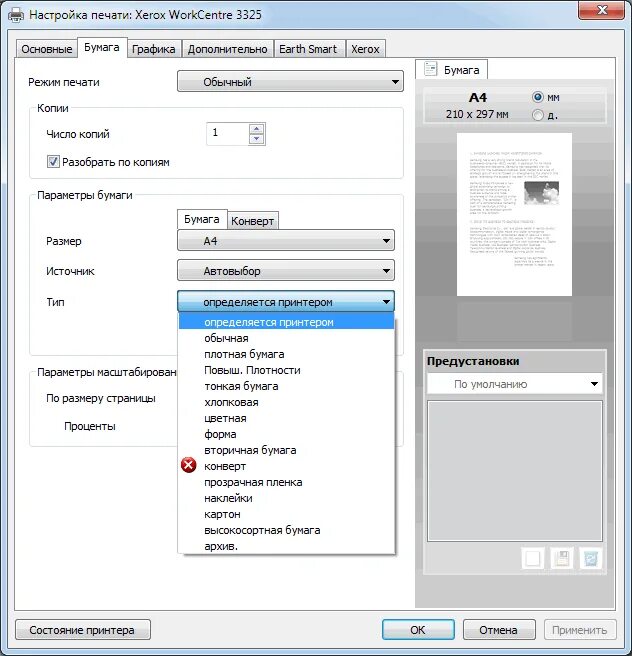Choose конверт paper type
Screen dimensions: 632x656
pyautogui.click(x=287, y=466)
